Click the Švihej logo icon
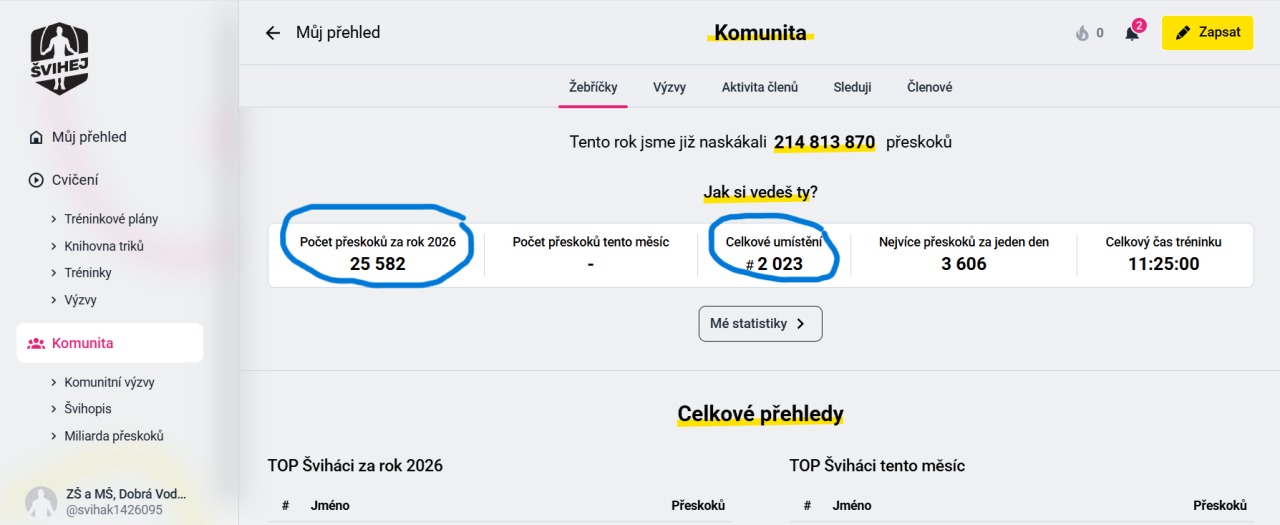This screenshot has height=525, width=1280. point(60,58)
